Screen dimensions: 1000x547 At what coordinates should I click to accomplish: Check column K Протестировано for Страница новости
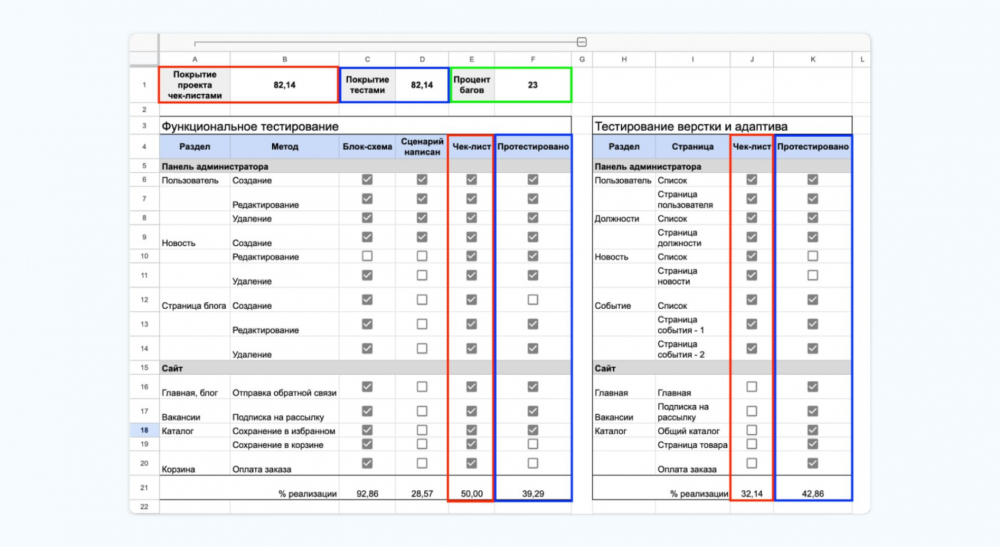click(x=812, y=275)
